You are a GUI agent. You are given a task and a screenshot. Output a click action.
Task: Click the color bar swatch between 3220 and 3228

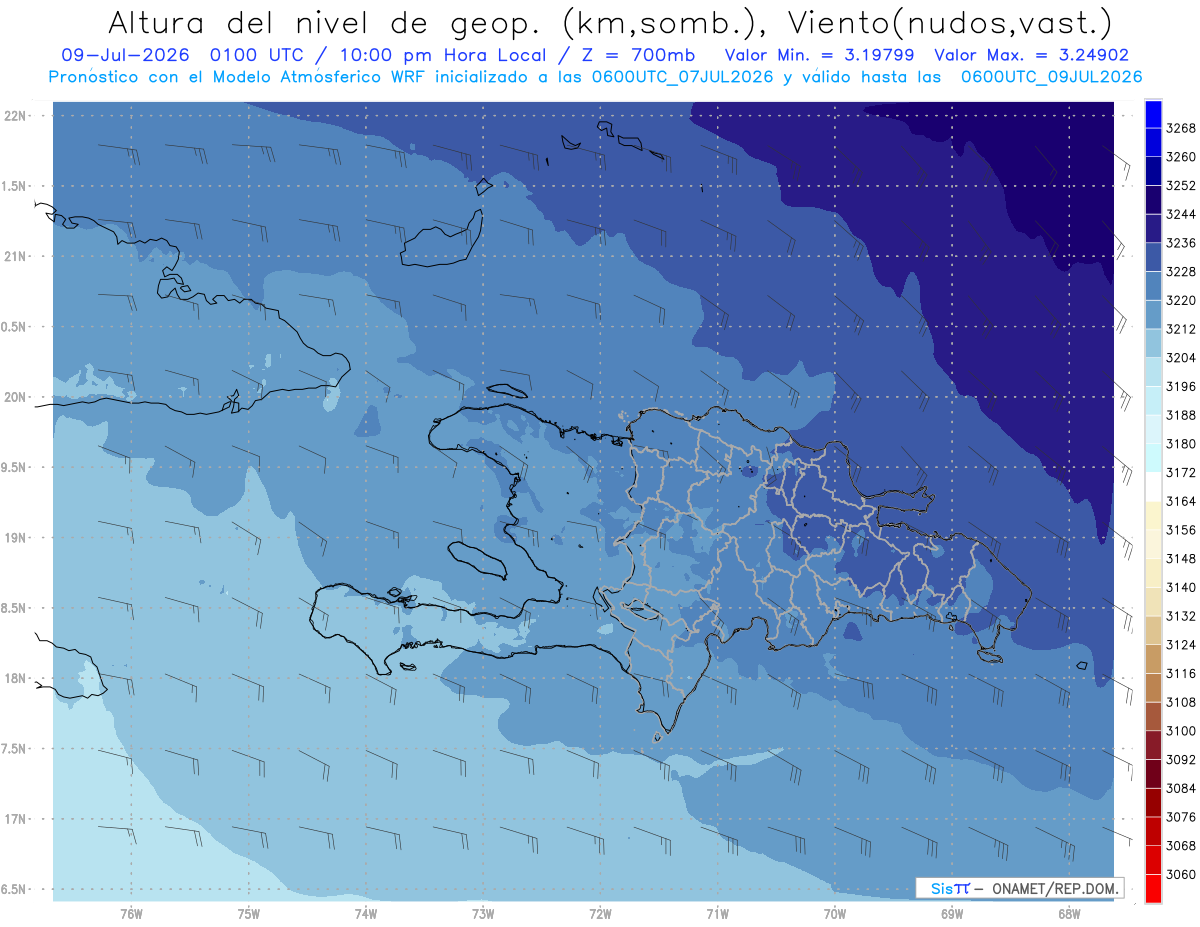point(1153,286)
